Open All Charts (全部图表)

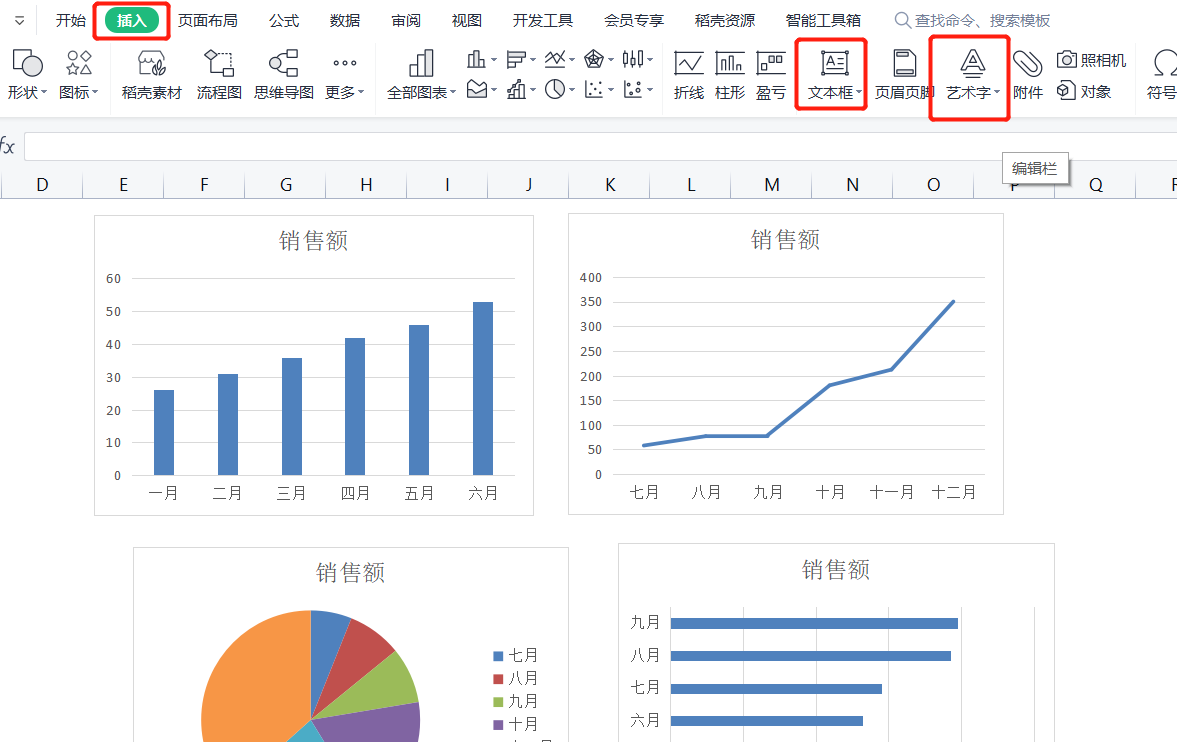(421, 74)
